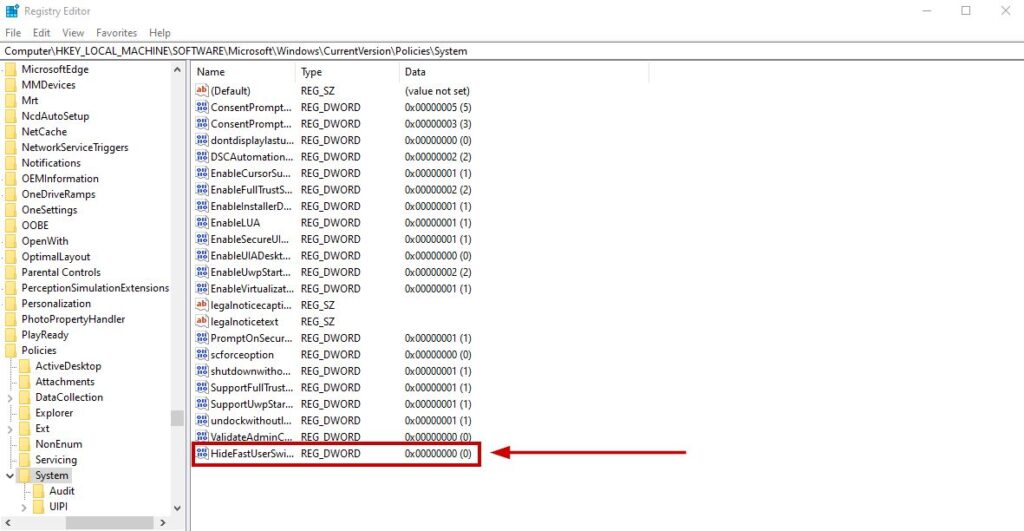Open the Help menu
The height and width of the screenshot is (531, 1024).
coord(159,33)
